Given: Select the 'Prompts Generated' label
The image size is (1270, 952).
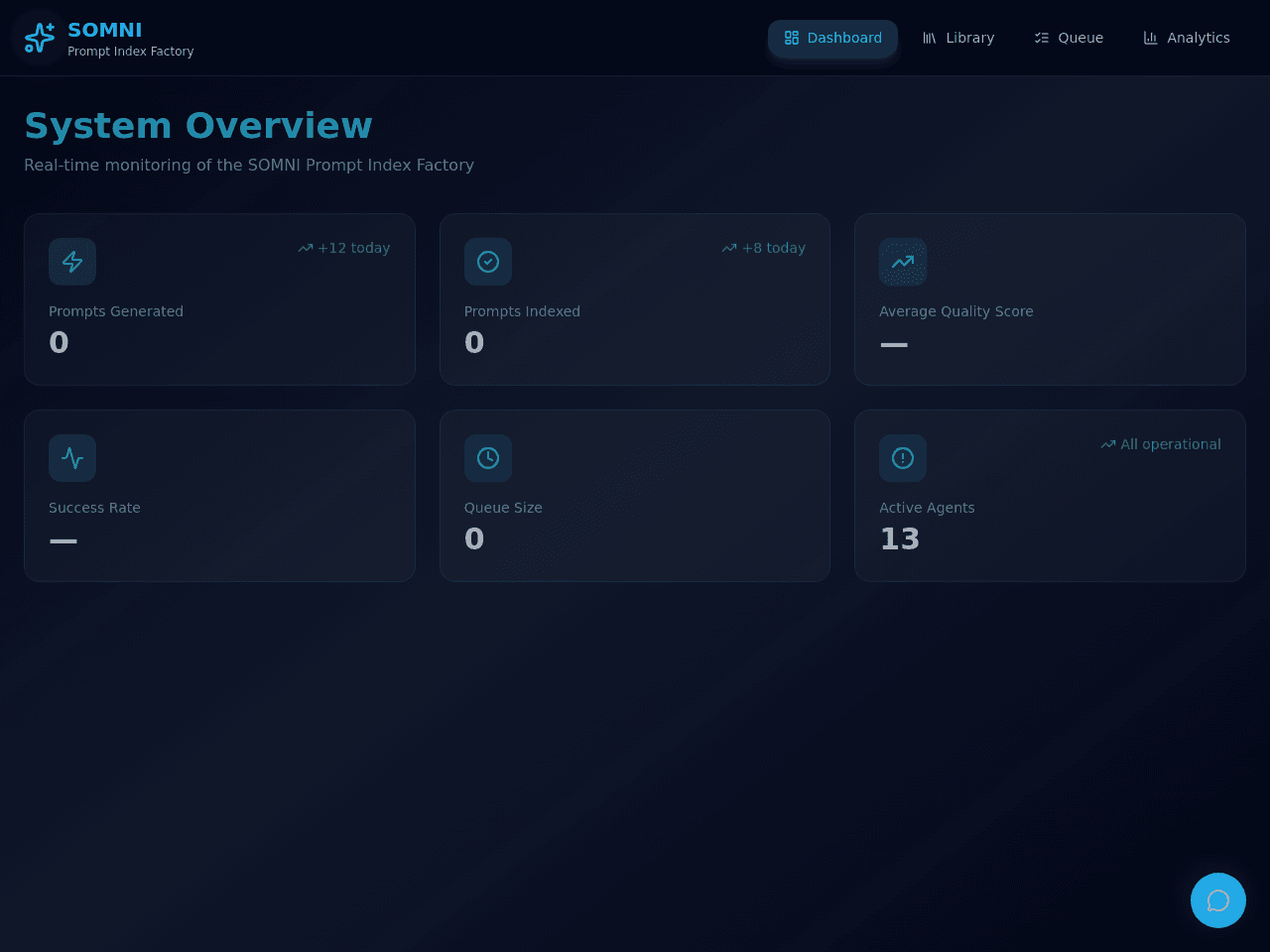Looking at the screenshot, I should point(116,311).
